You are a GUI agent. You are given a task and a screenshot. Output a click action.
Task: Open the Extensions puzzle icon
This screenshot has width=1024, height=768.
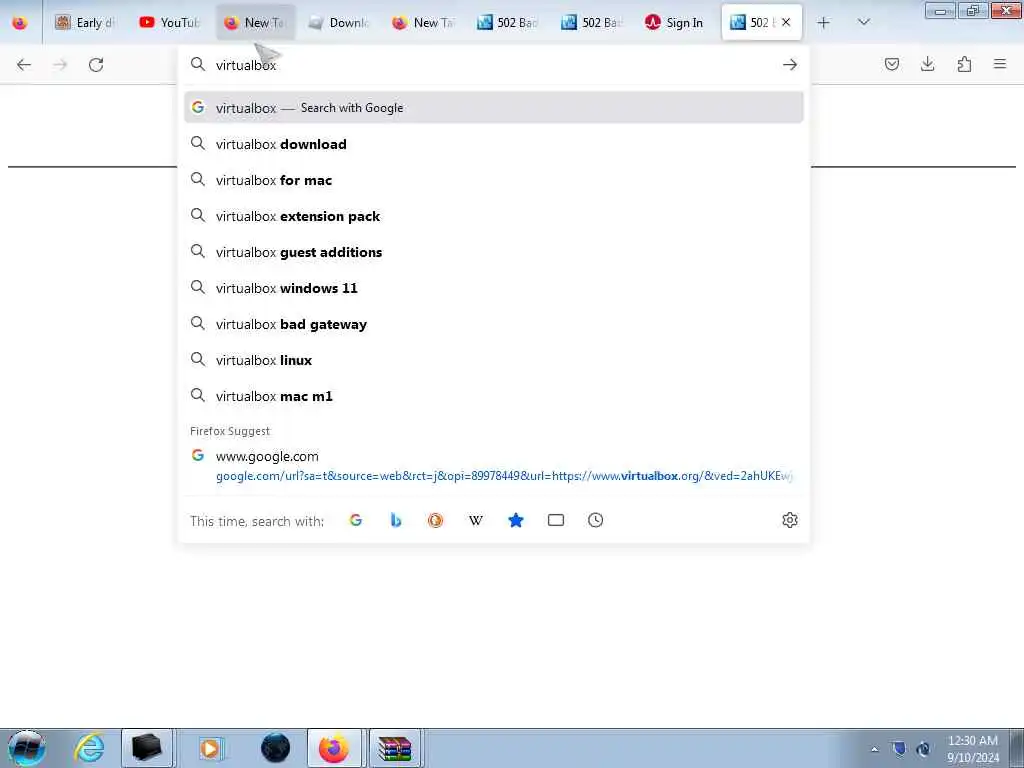(x=964, y=64)
